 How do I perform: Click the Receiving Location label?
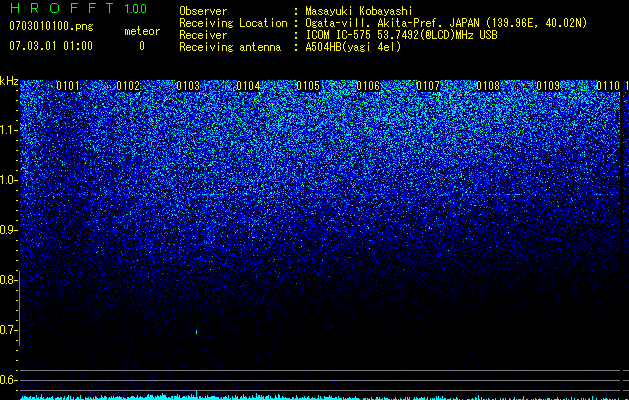click(x=233, y=23)
